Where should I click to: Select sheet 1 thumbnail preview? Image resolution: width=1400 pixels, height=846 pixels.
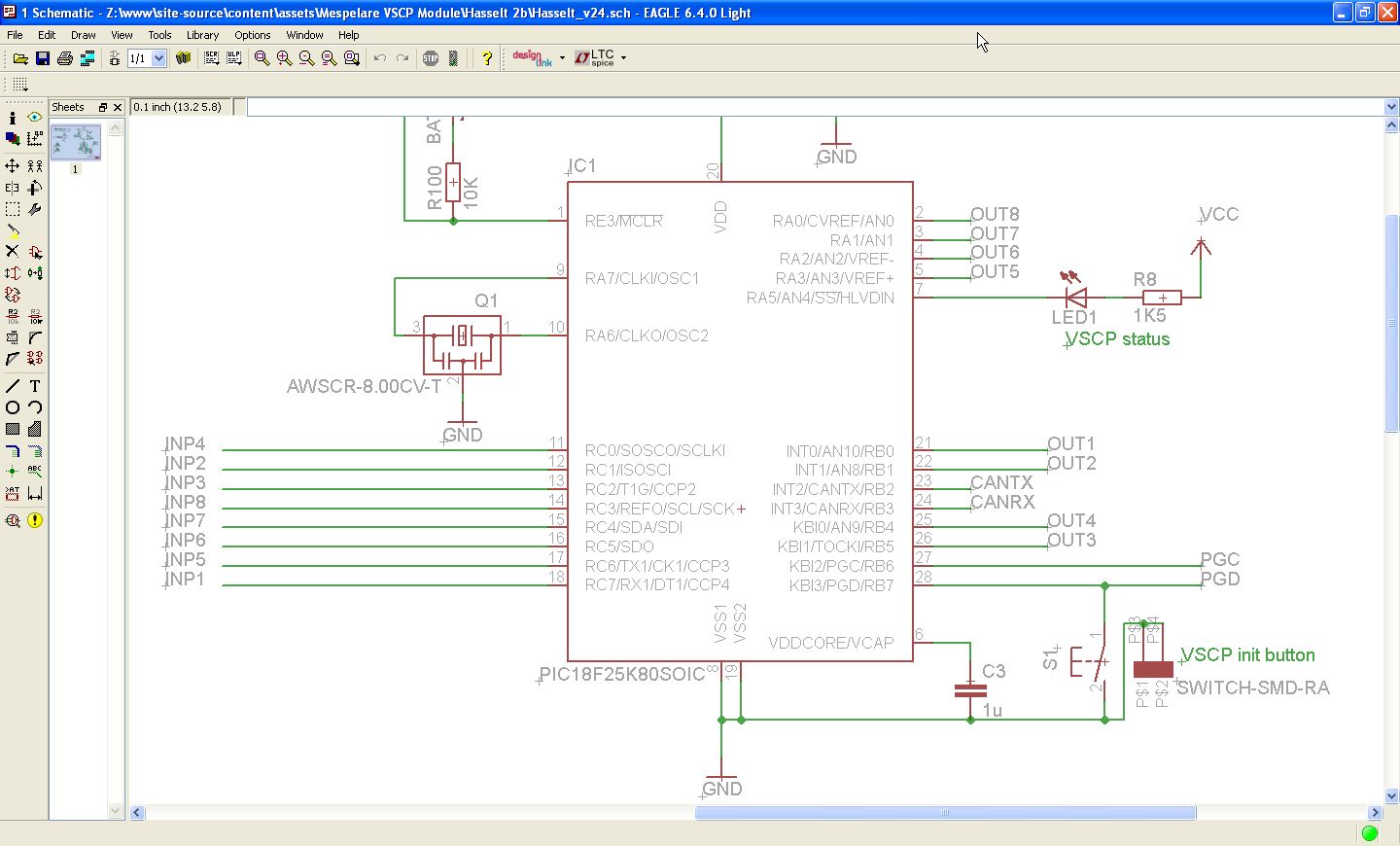point(76,143)
